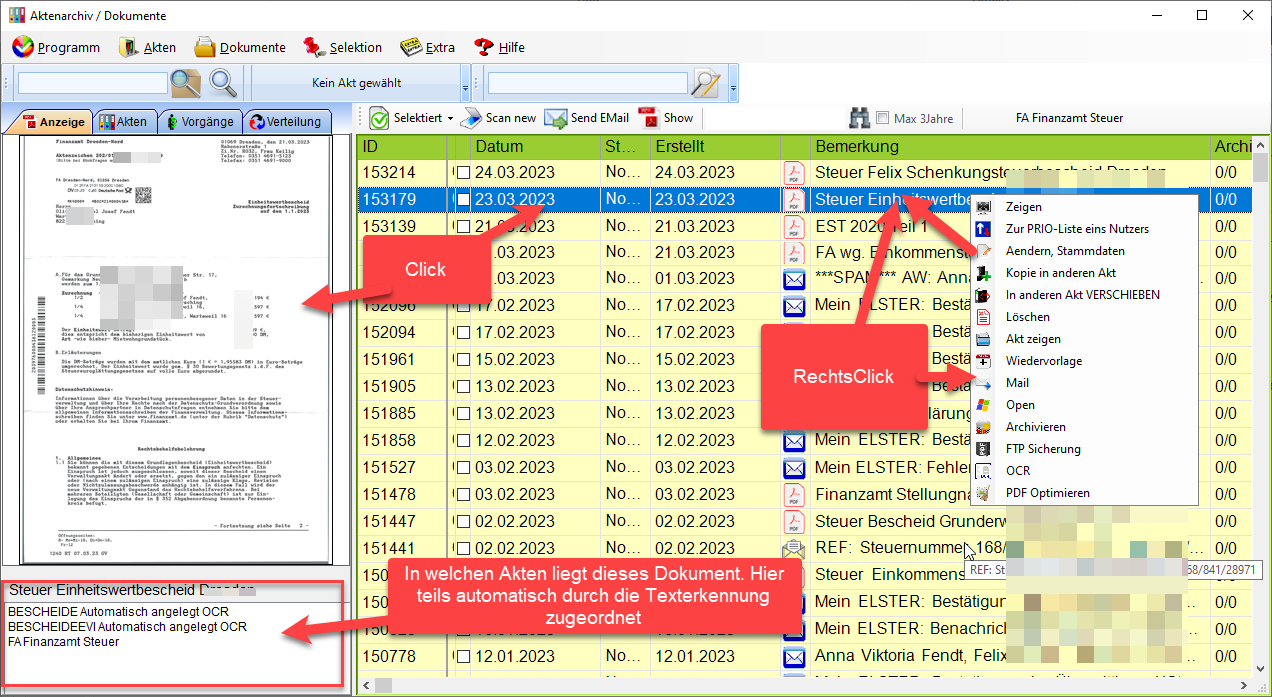This screenshot has height=697, width=1272.
Task: Click the FTP Sicherung icon in context menu
Action: (x=984, y=449)
